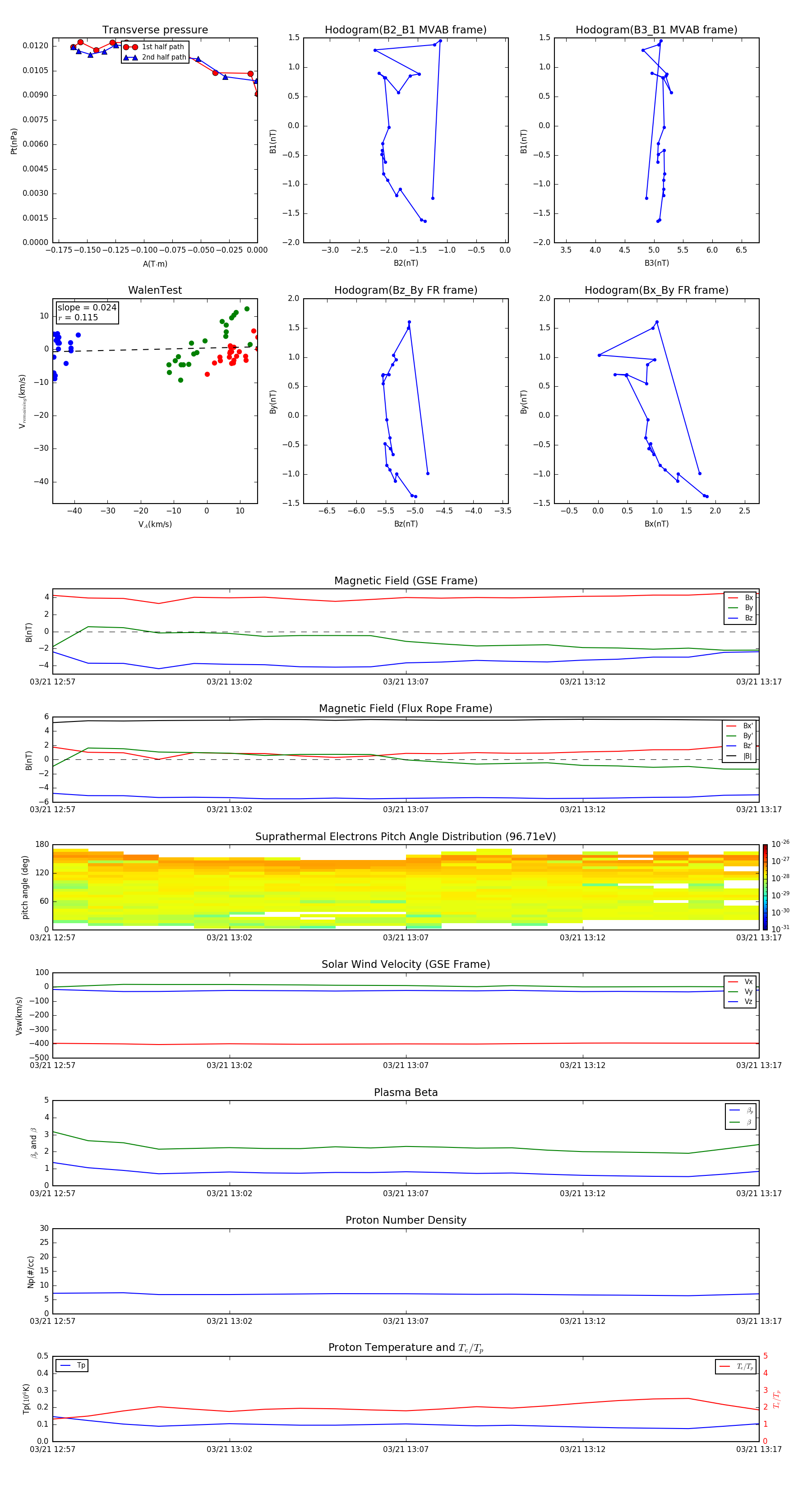Click the Bz' legend entry in Flux Rope panel
812x1489 pixels.
(739, 746)
